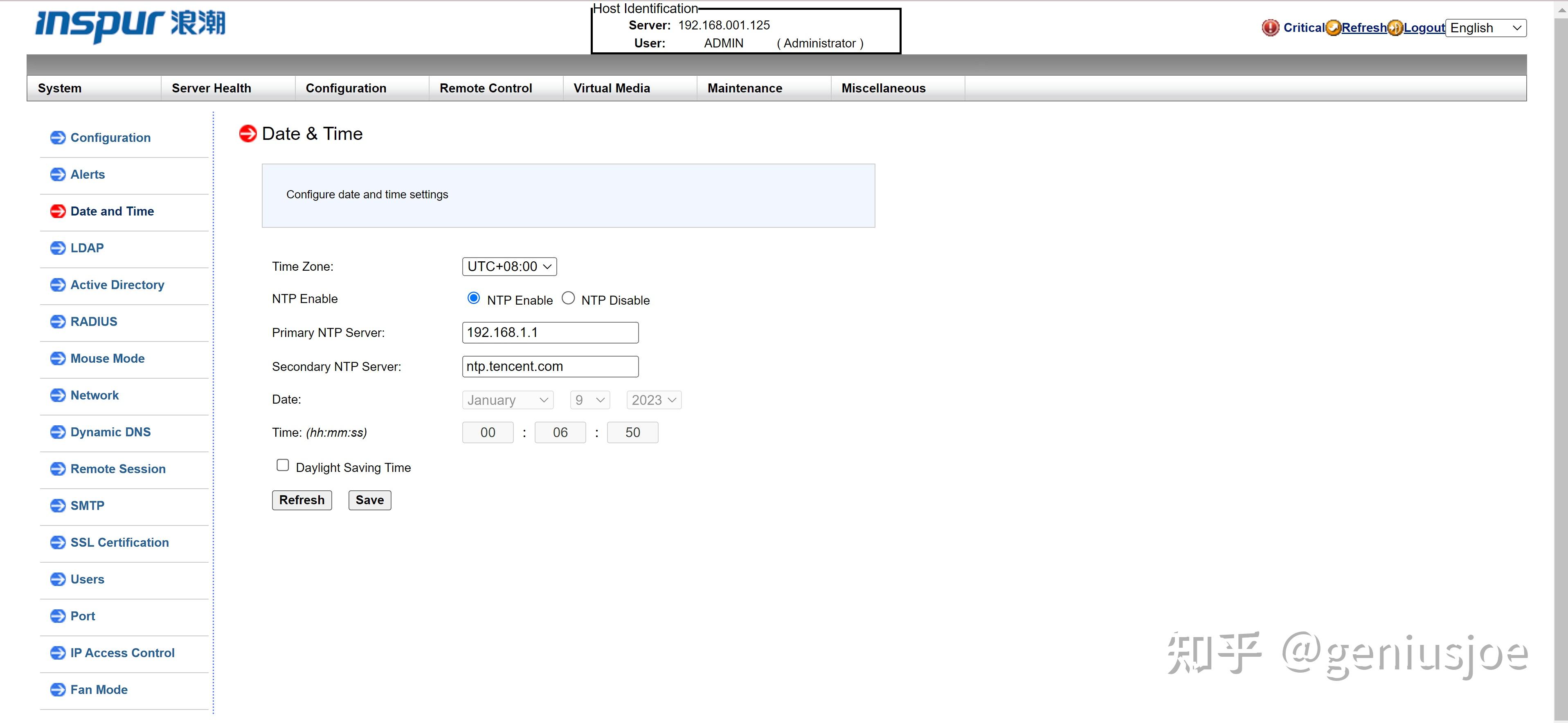Select the NTP Enable radio button
The image size is (1568, 723).
click(474, 298)
